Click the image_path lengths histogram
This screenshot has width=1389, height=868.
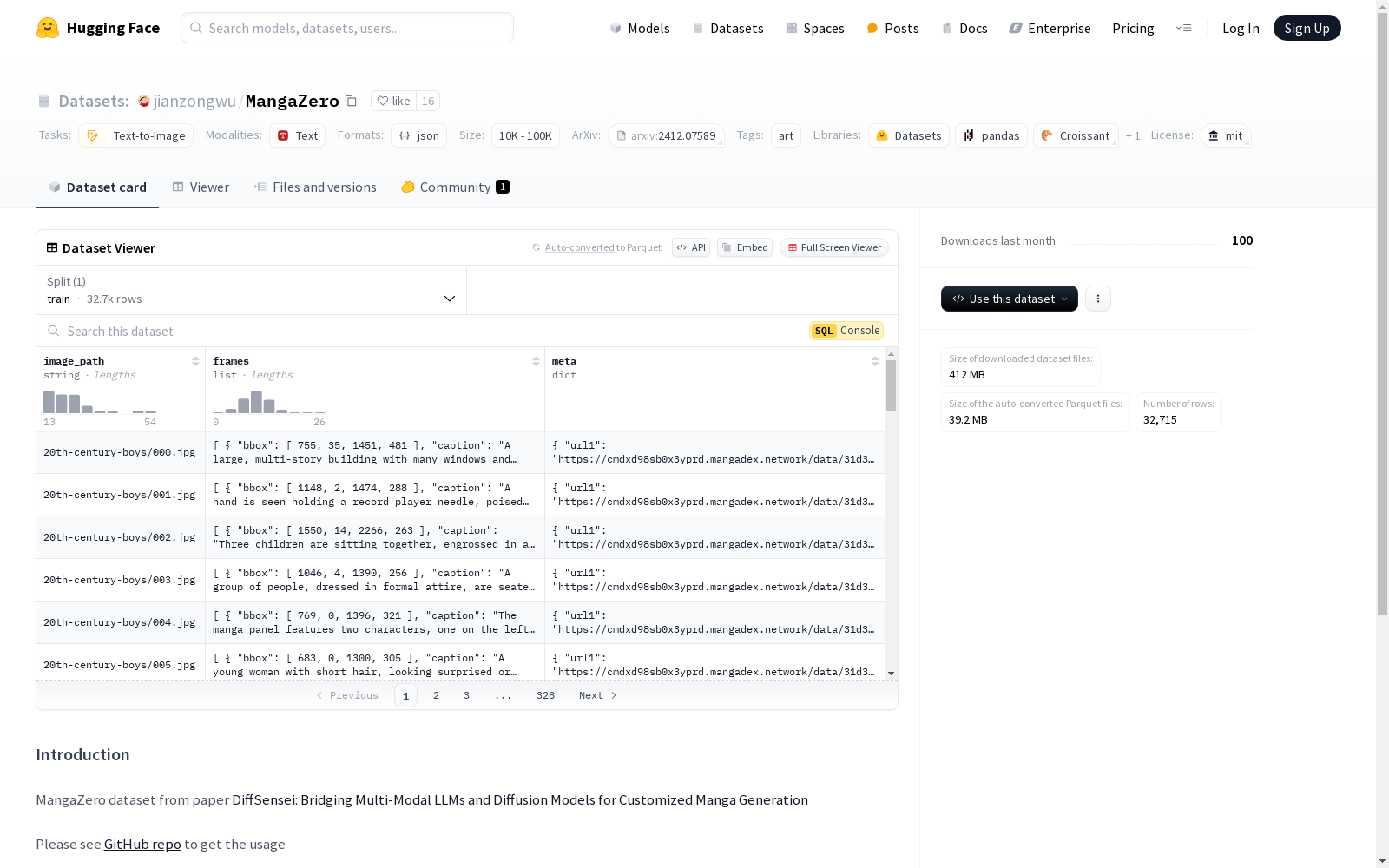pyautogui.click(x=100, y=402)
